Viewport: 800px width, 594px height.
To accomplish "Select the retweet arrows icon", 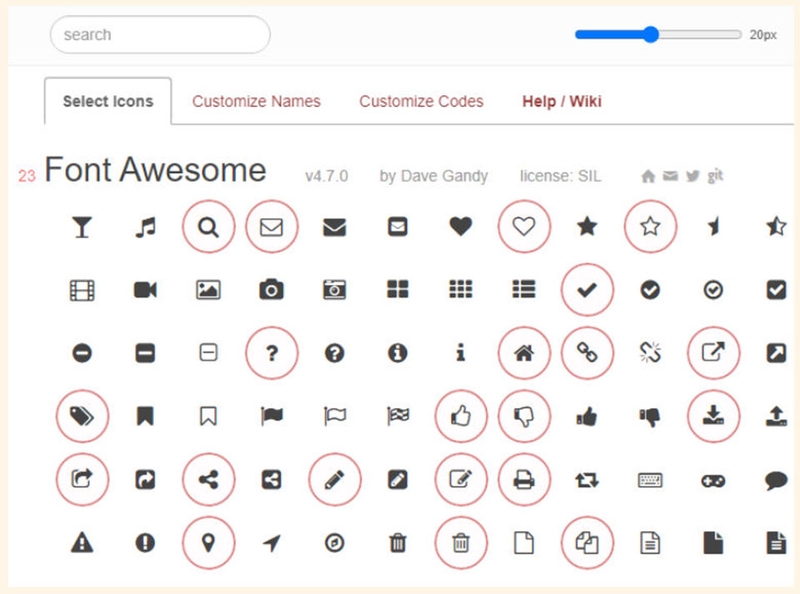I will coord(587,480).
